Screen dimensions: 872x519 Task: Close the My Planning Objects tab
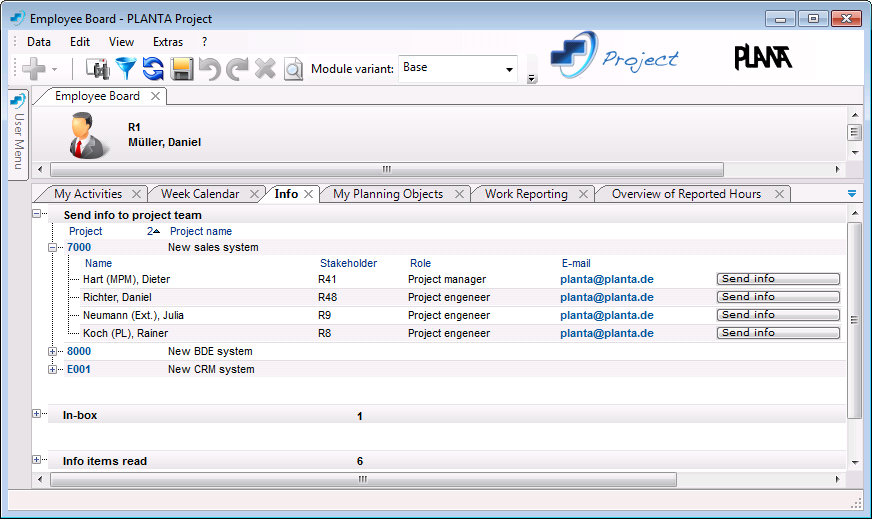coord(459,194)
